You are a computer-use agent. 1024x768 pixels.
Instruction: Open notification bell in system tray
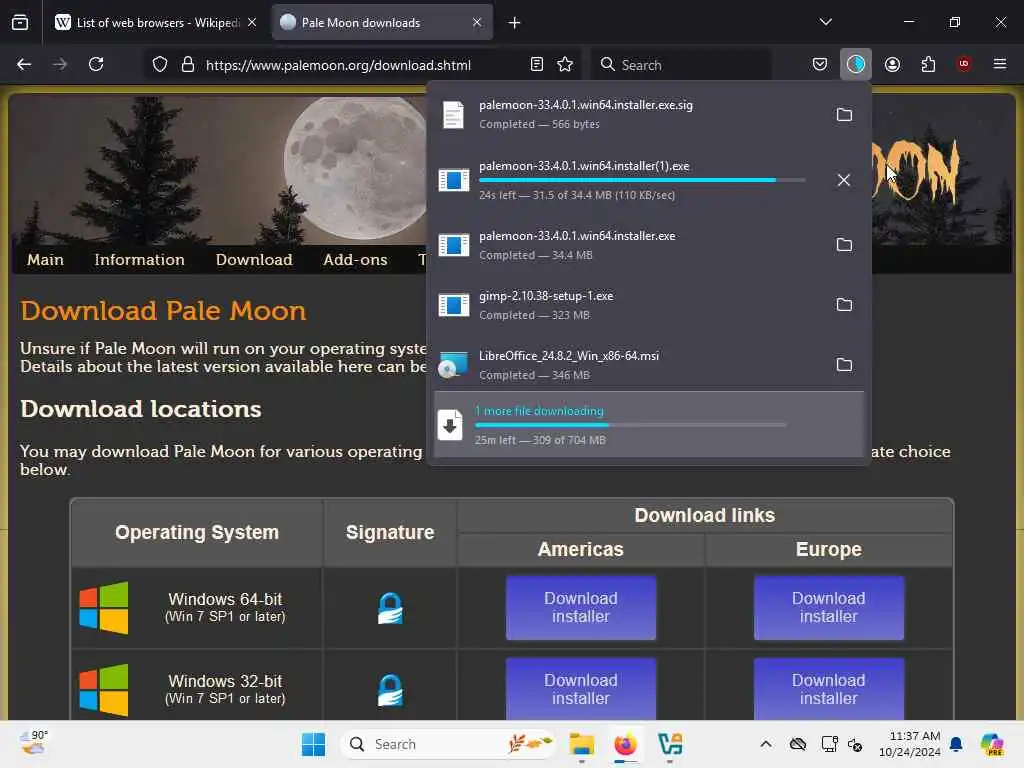pyautogui.click(x=956, y=744)
